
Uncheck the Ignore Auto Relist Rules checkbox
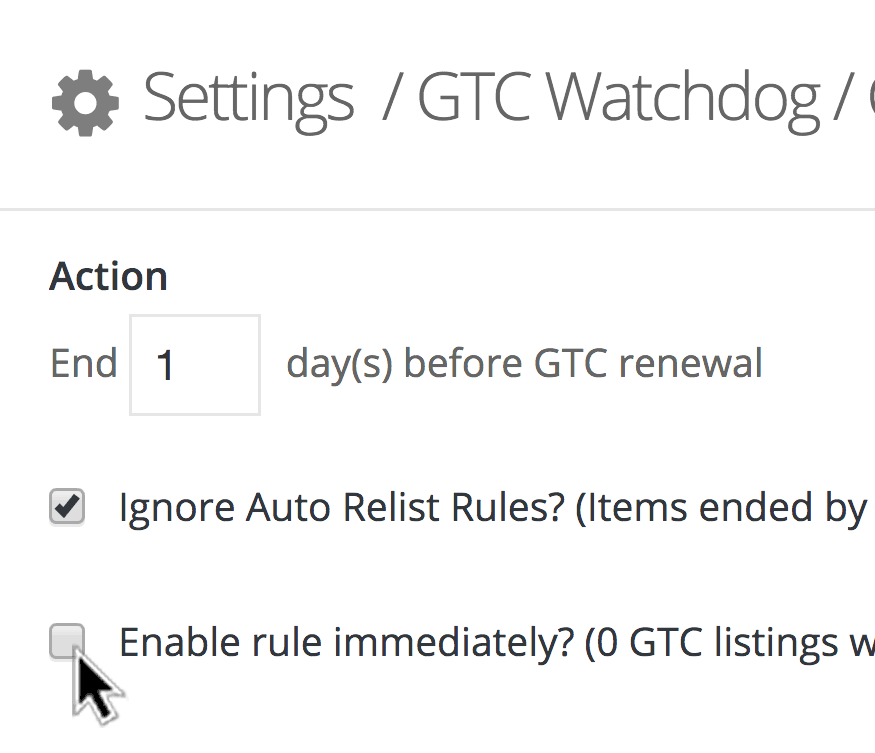click(67, 508)
